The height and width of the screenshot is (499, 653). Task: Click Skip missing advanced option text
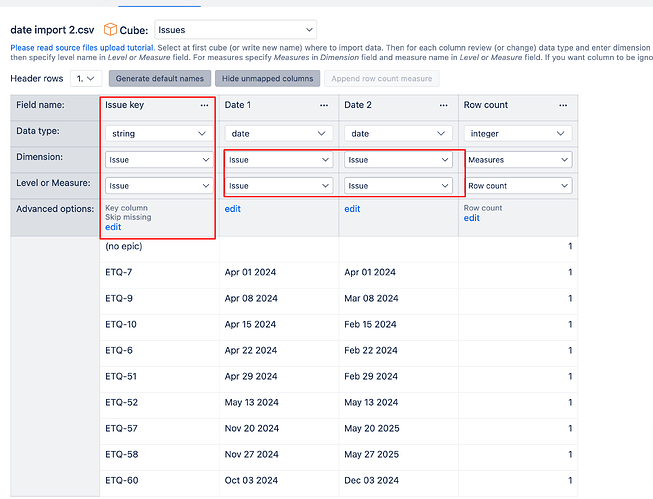tap(128, 217)
